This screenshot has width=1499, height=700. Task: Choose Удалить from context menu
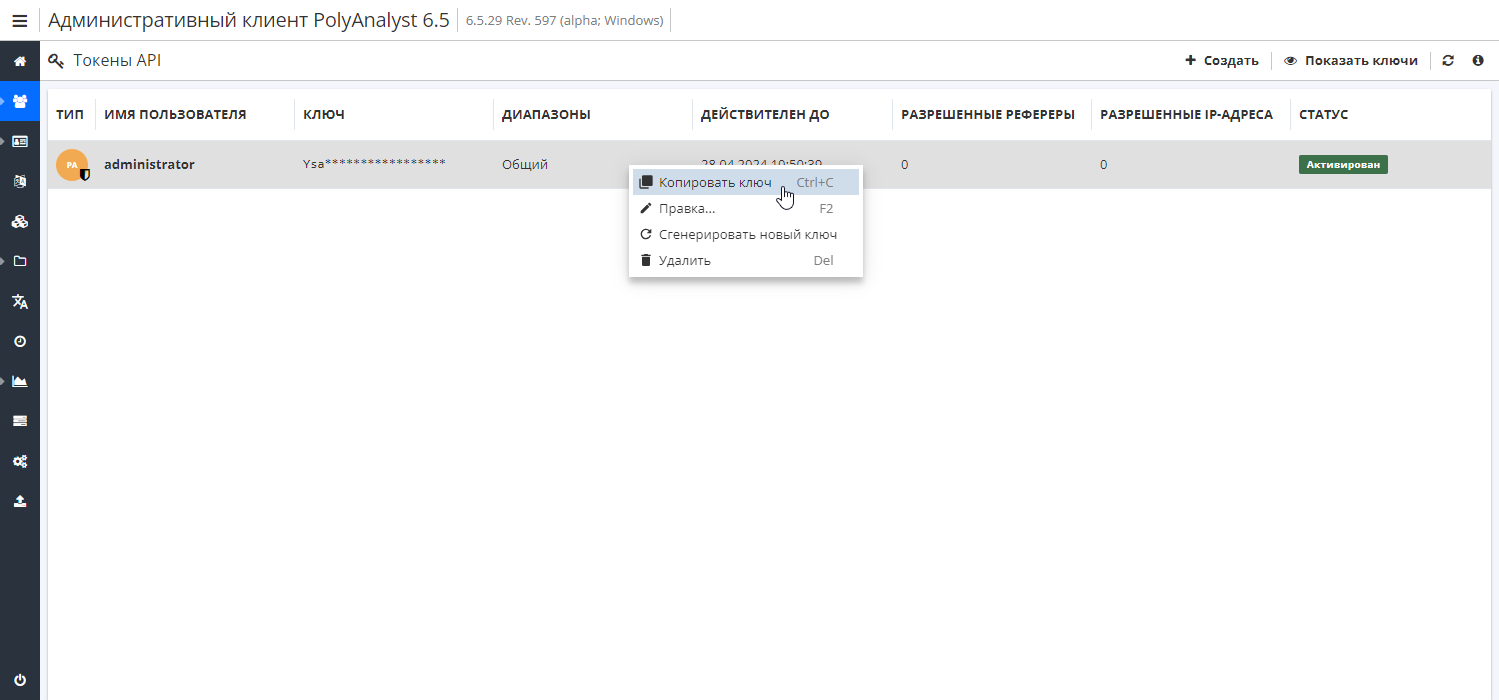tap(746, 260)
